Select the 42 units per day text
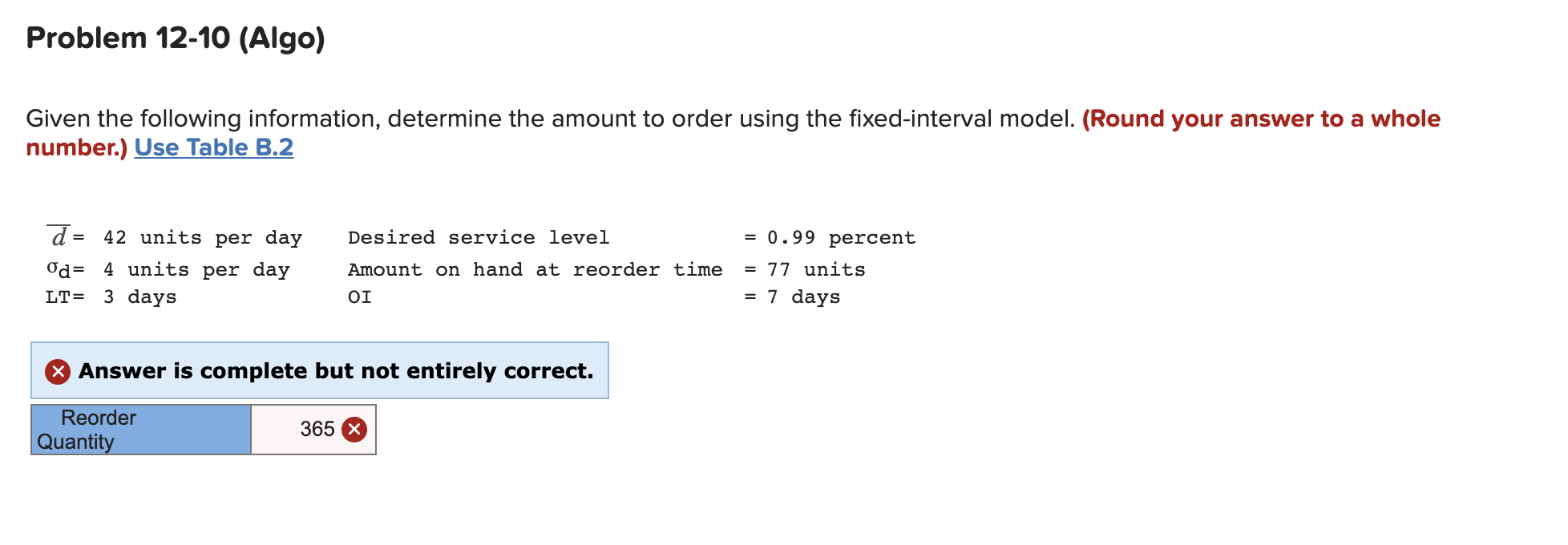The height and width of the screenshot is (545, 1568). click(x=200, y=237)
